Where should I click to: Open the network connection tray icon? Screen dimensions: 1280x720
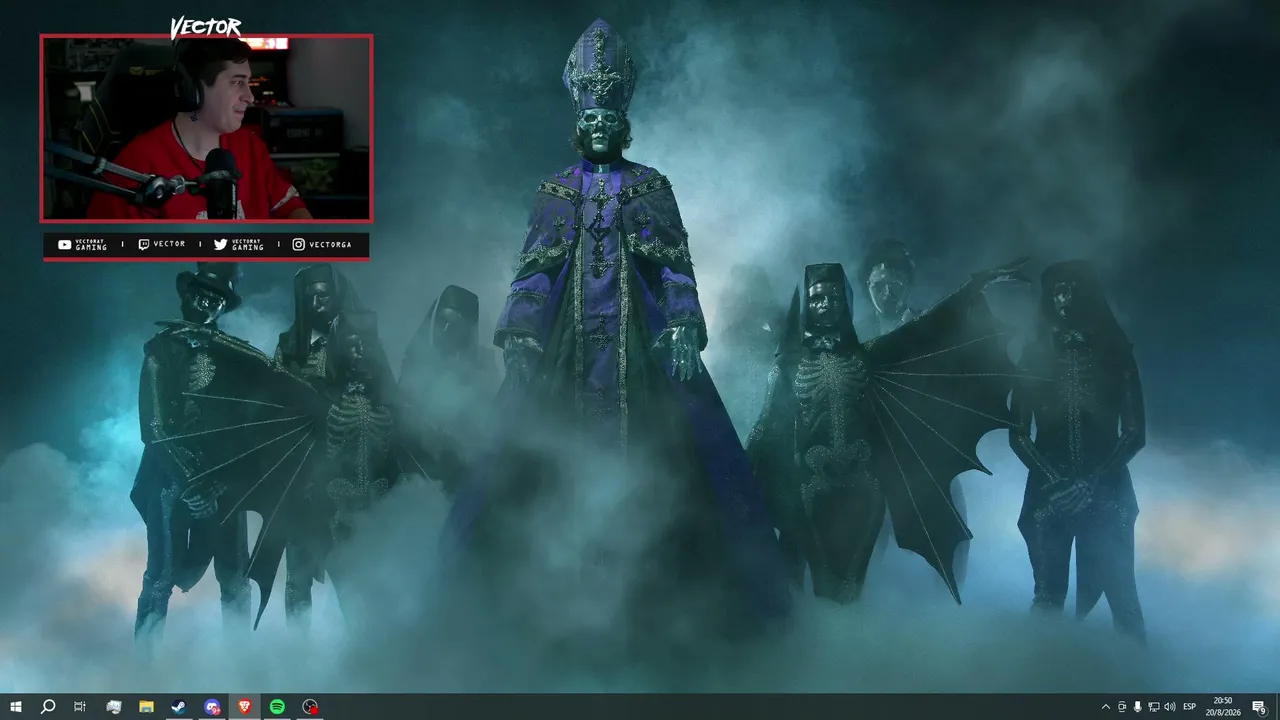(1154, 707)
